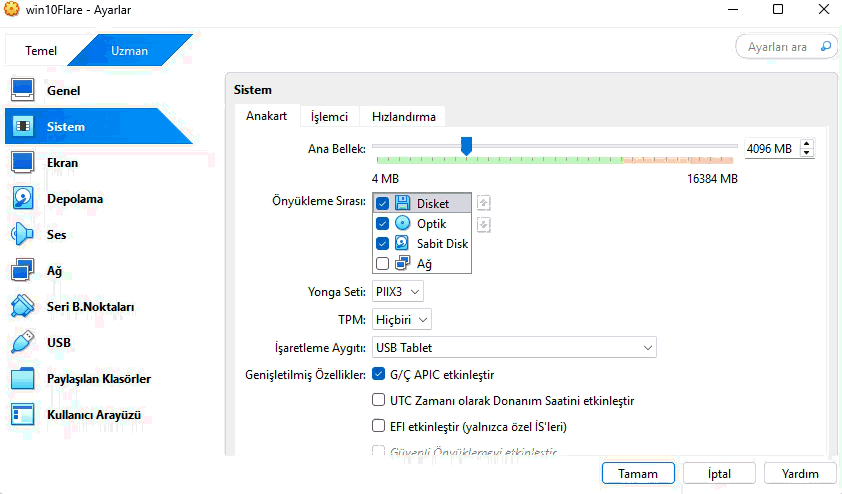
Task: Select the Sistem chip icon
Action: tap(23, 126)
